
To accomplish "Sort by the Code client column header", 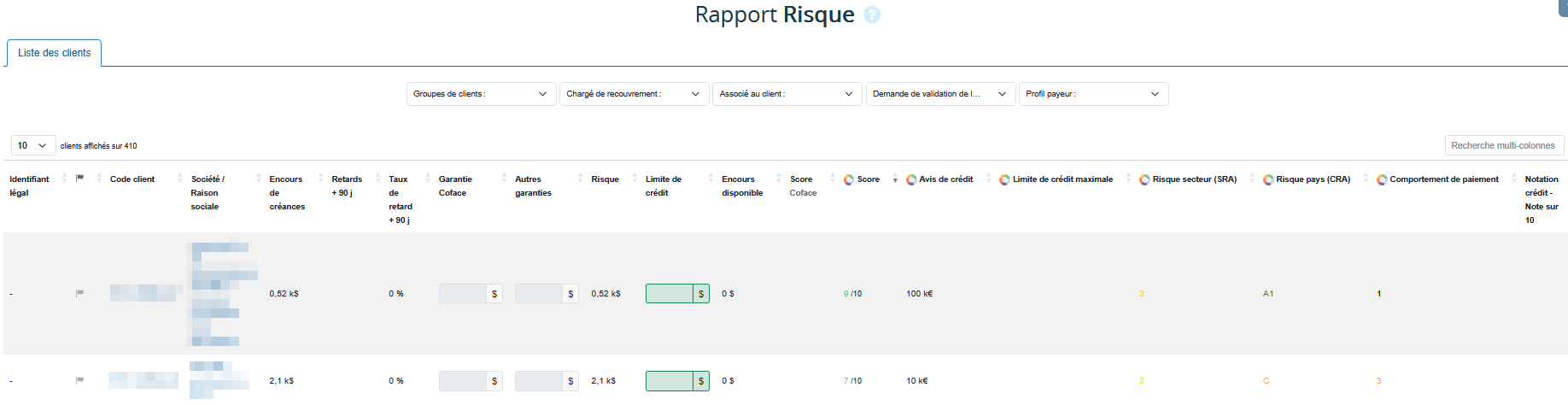I will (132, 179).
